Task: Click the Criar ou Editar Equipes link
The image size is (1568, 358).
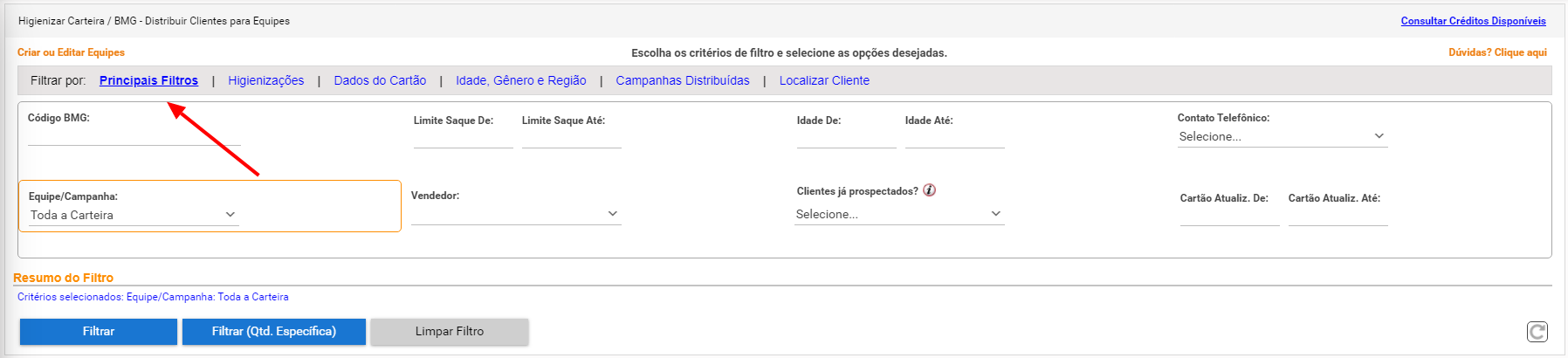Action: [71, 52]
